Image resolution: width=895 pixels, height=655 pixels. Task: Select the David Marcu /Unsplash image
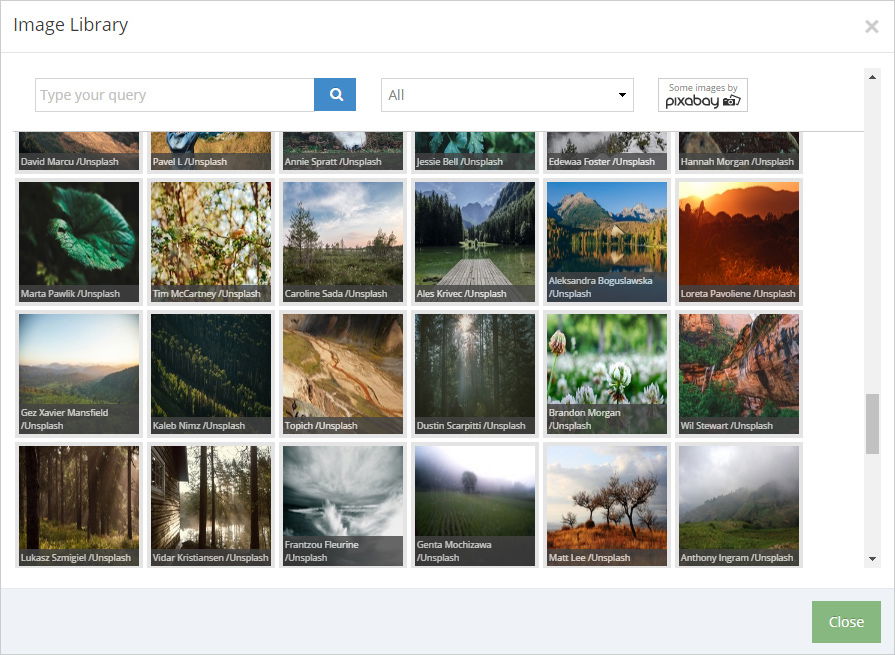coord(79,151)
